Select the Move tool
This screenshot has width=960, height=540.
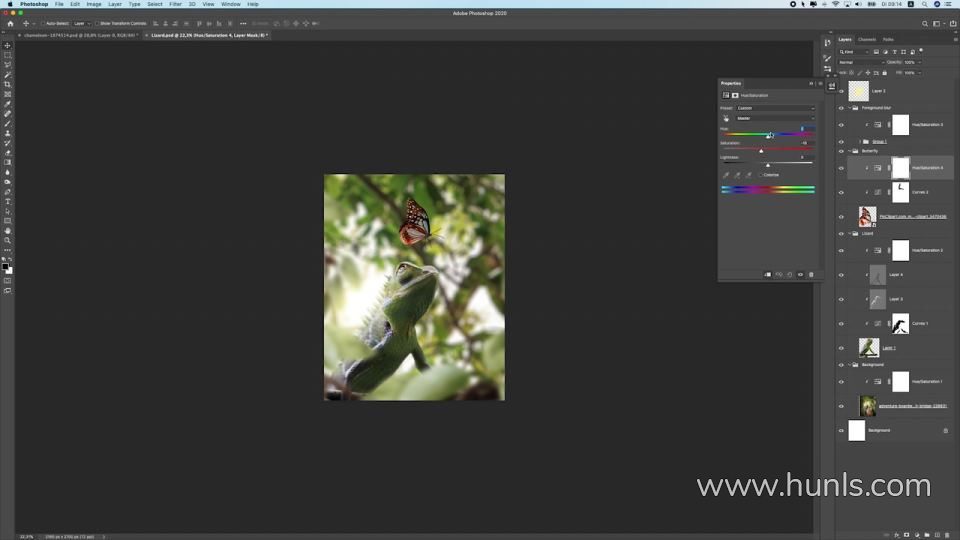pos(7,46)
